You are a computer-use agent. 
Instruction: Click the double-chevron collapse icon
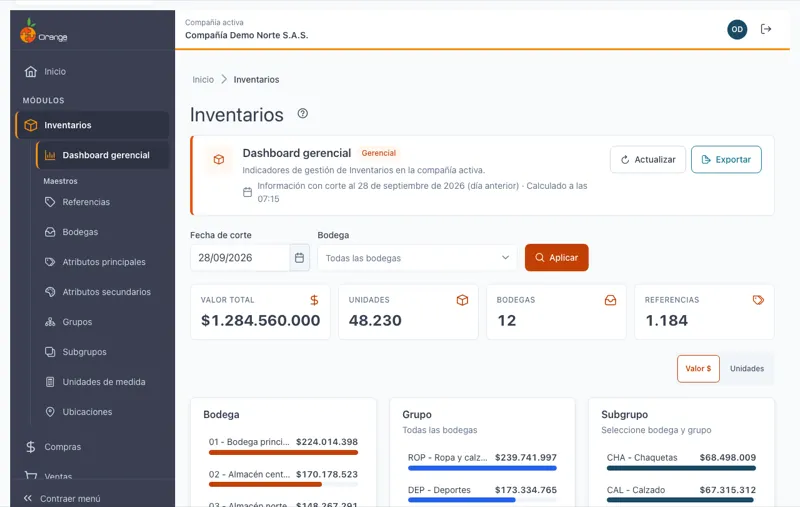[x=28, y=498]
